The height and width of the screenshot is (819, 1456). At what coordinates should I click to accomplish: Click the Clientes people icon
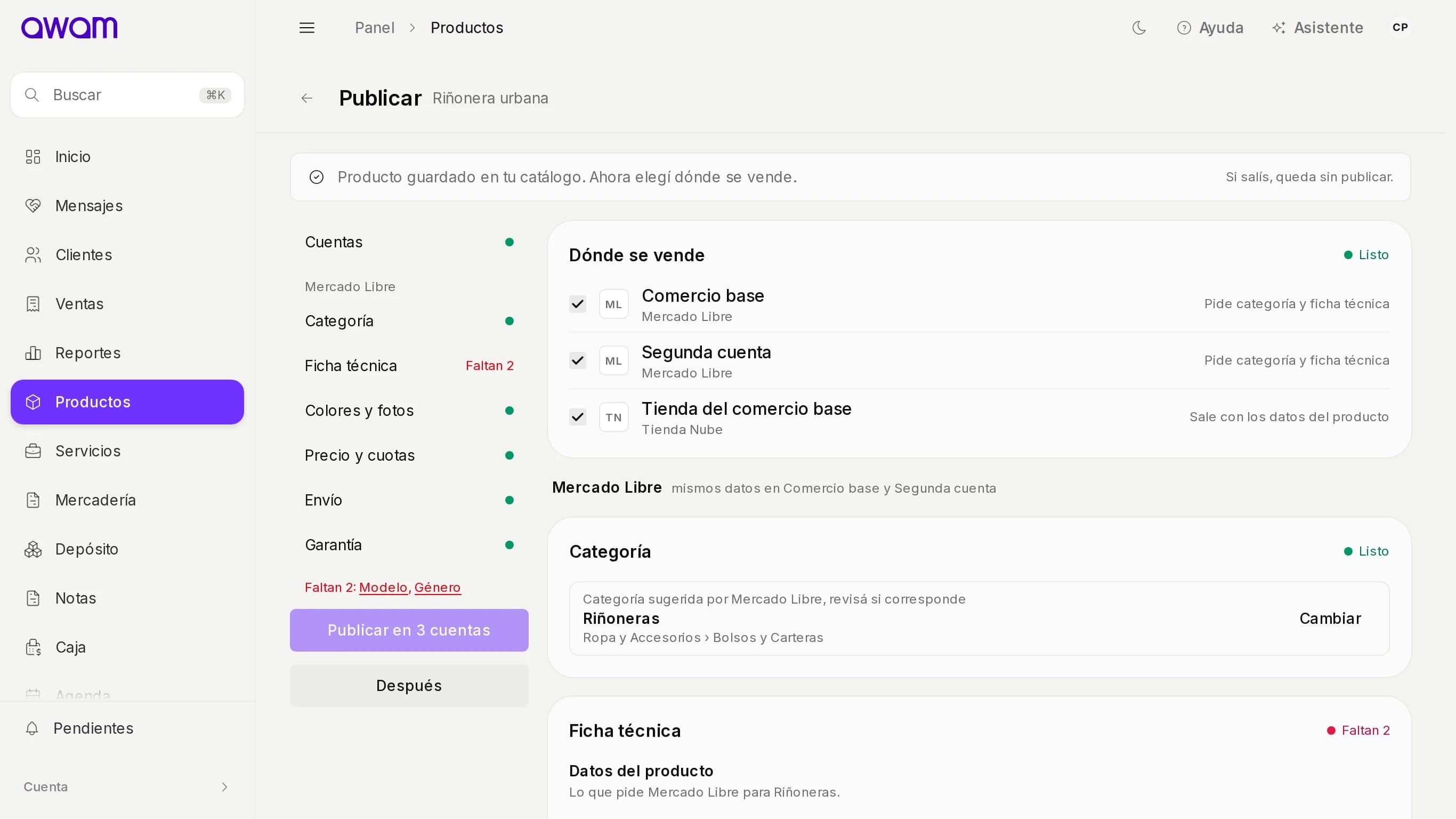[x=33, y=255]
